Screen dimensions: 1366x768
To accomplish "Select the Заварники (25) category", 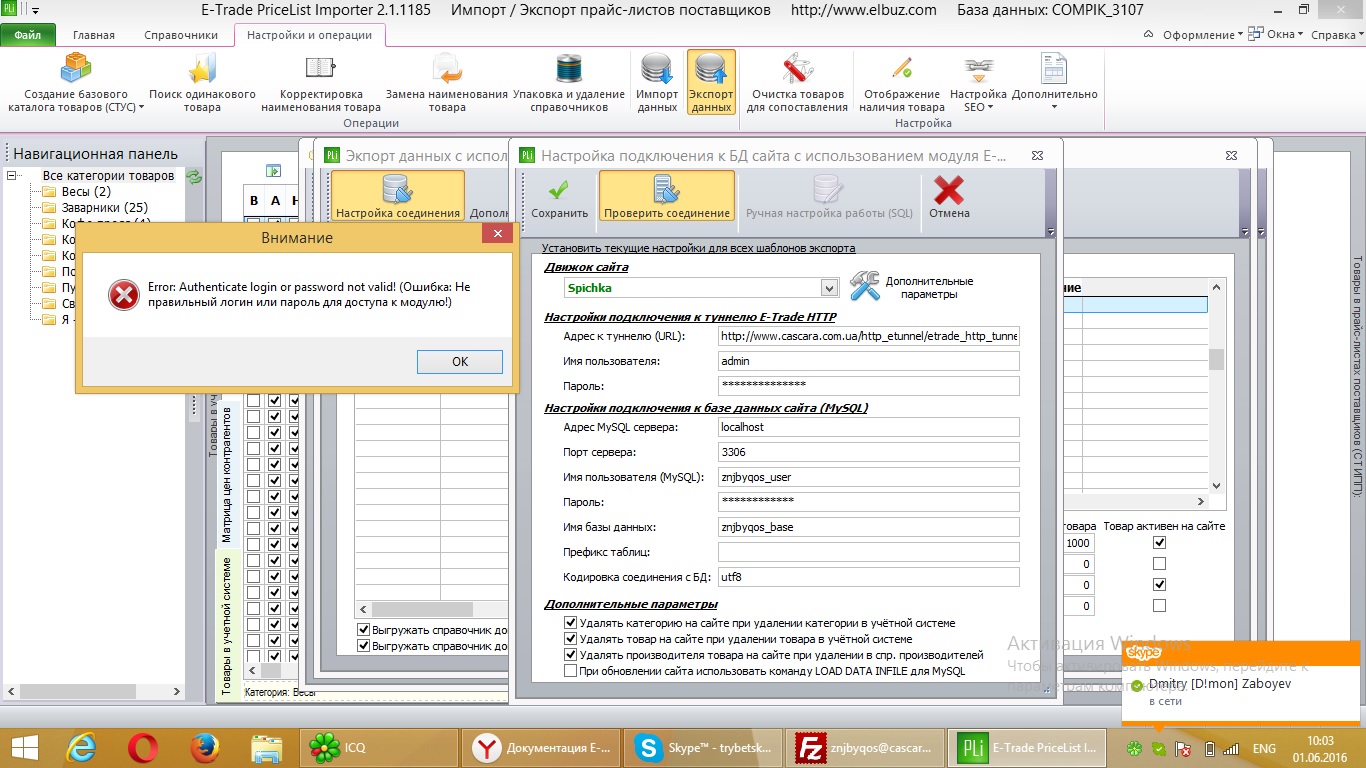I will pyautogui.click(x=105, y=208).
